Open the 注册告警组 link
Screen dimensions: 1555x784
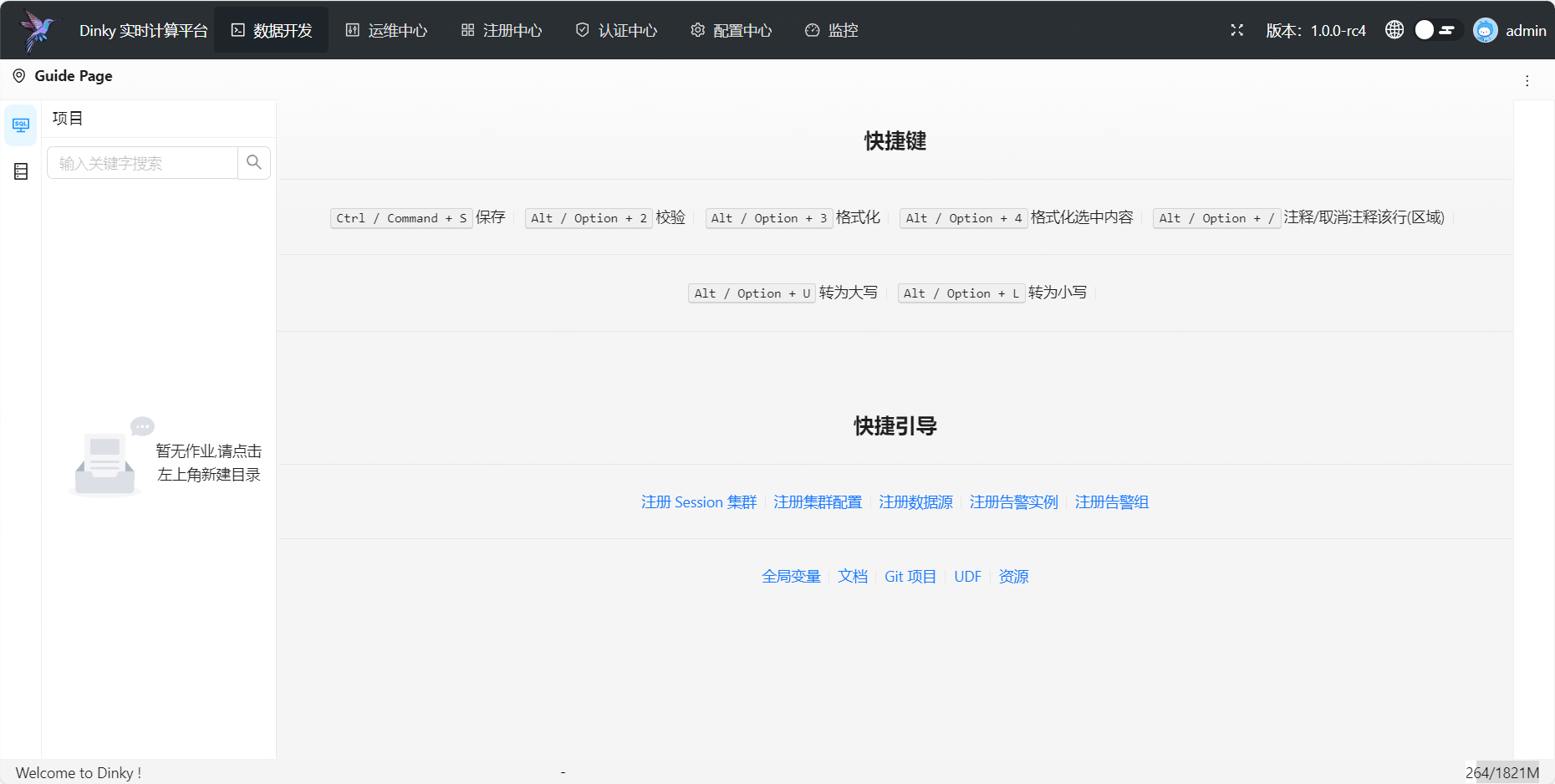[1112, 502]
